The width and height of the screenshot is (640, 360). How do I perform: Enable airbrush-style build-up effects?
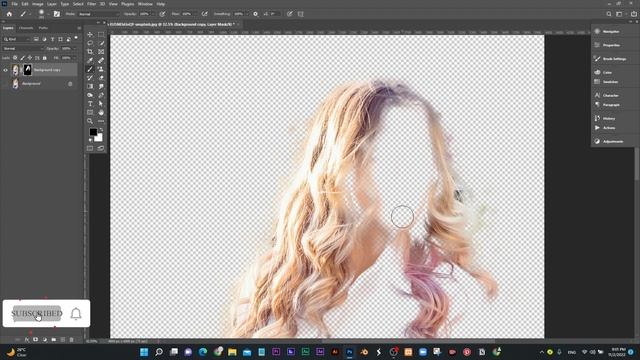click(x=204, y=14)
